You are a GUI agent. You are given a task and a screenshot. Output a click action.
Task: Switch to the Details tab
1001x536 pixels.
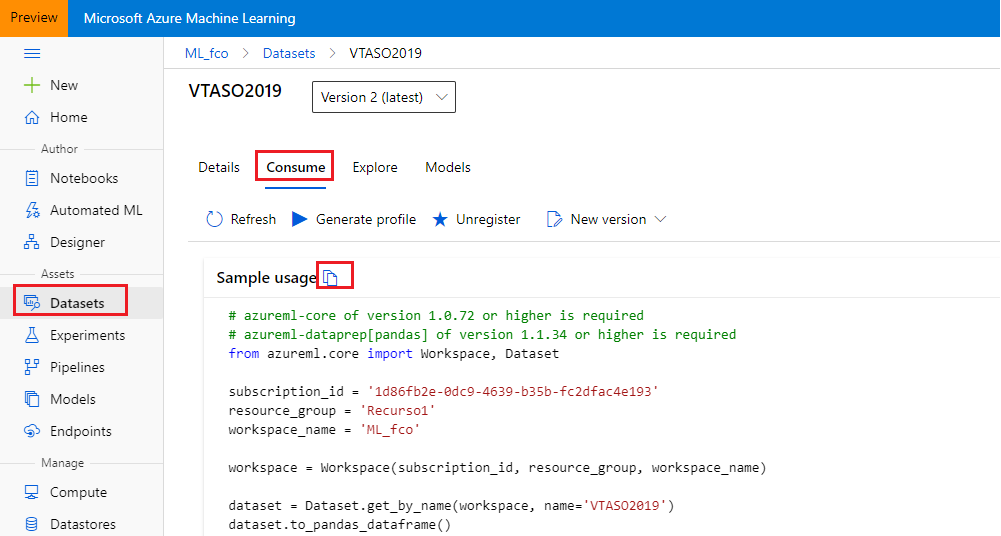coord(219,167)
